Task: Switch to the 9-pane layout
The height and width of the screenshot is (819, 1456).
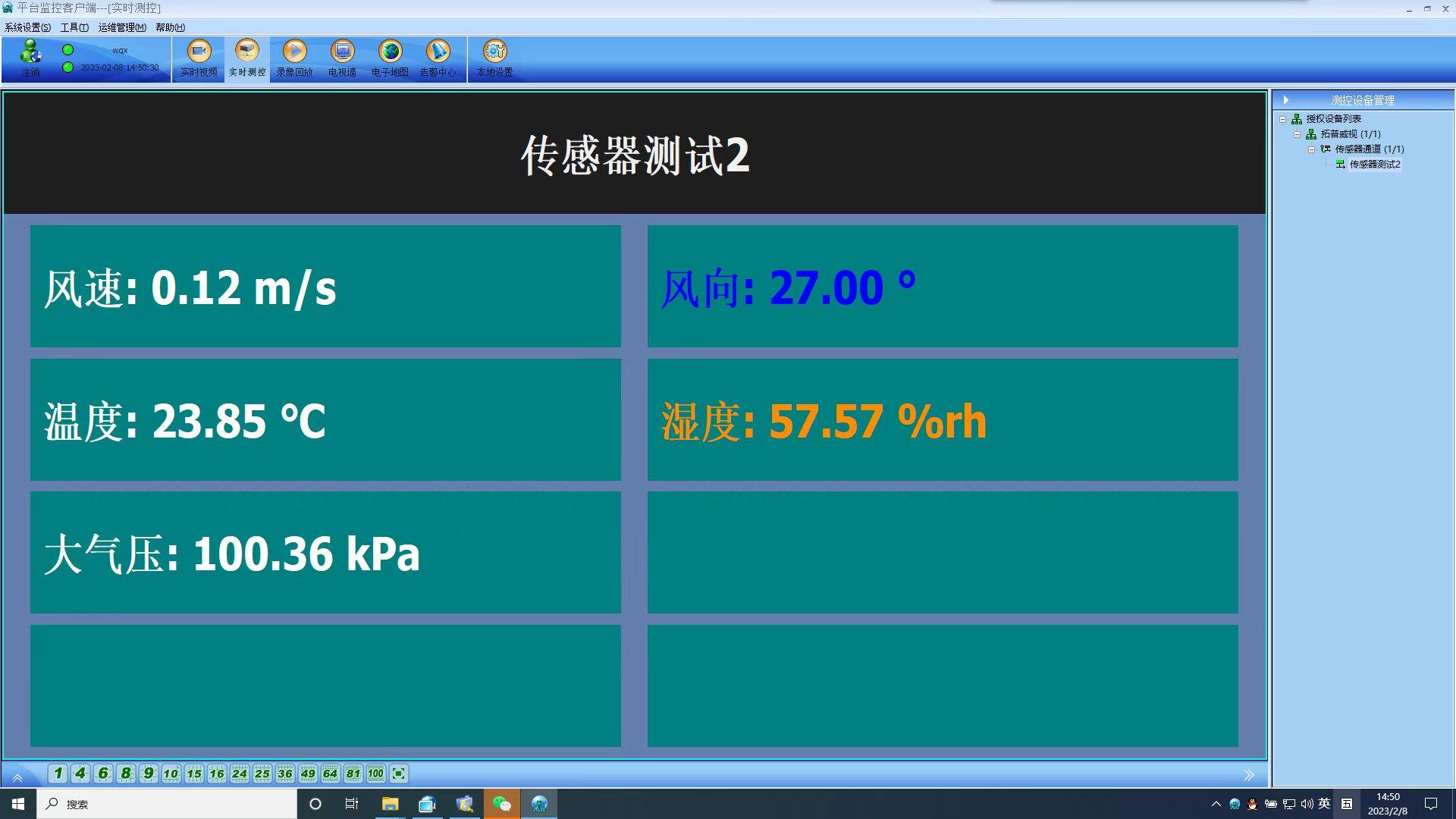Action: point(149,773)
